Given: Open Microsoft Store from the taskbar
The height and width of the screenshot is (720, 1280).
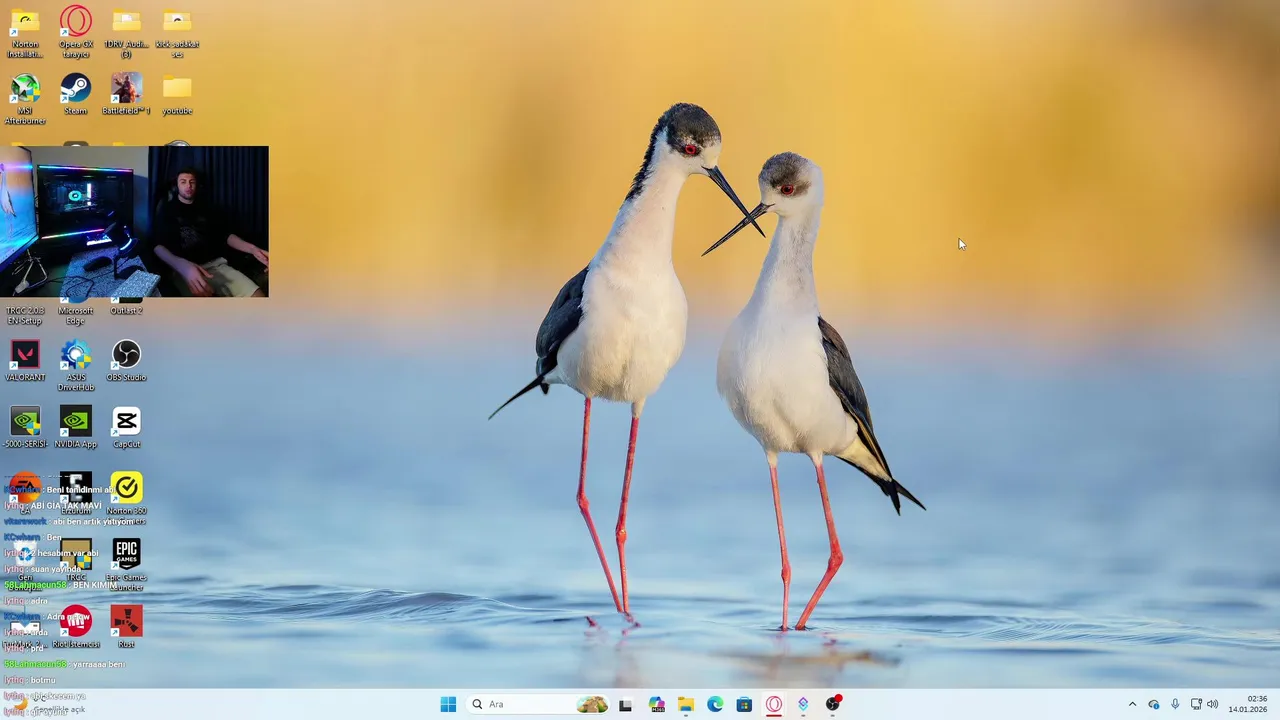Looking at the screenshot, I should point(744,704).
